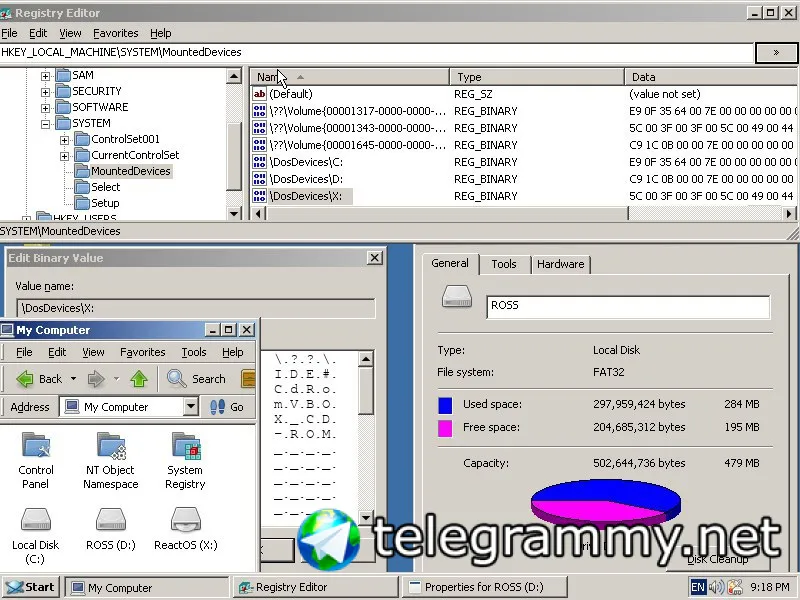Click the \DosDevices\D: binary value icon
800x600 pixels.
click(259, 179)
